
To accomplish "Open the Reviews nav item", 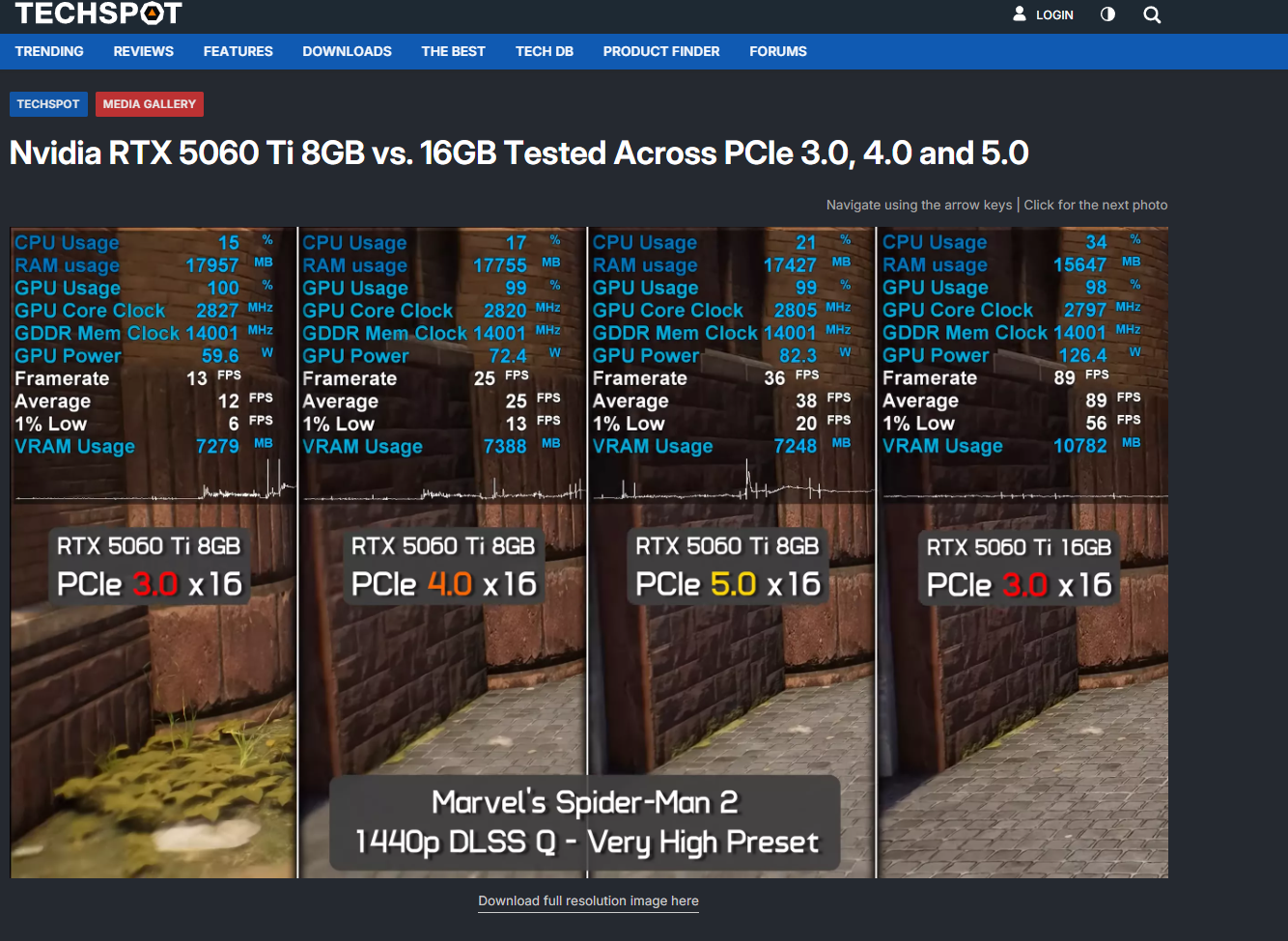I will pos(144,51).
